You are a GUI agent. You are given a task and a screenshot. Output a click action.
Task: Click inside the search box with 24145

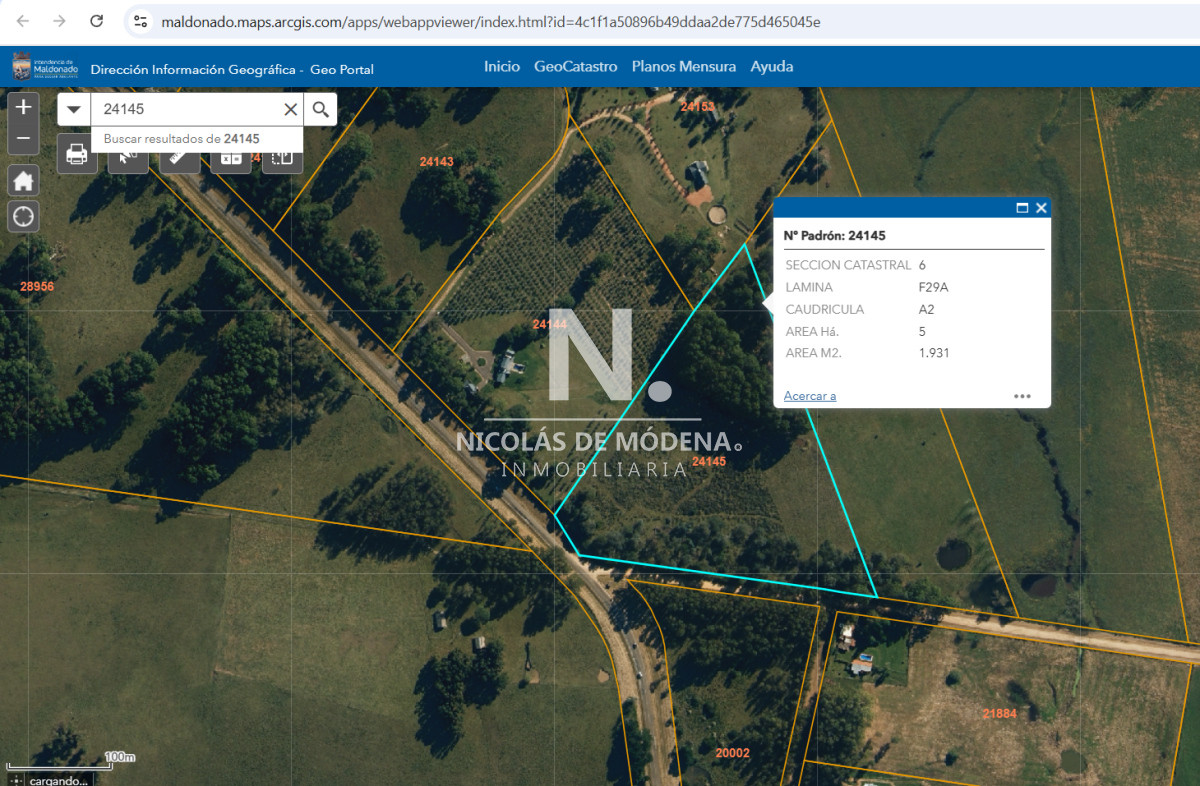[185, 109]
